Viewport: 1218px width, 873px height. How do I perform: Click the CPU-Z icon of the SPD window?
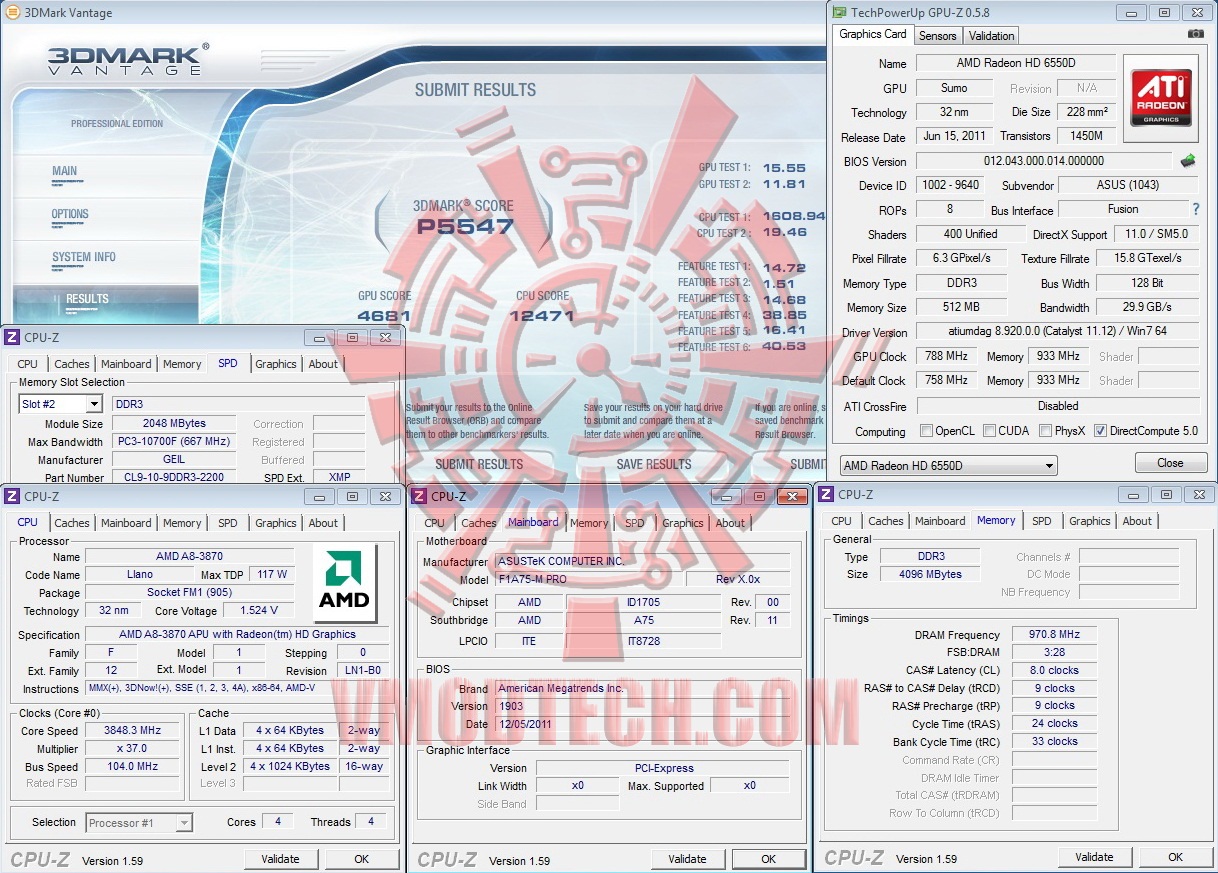[11, 338]
